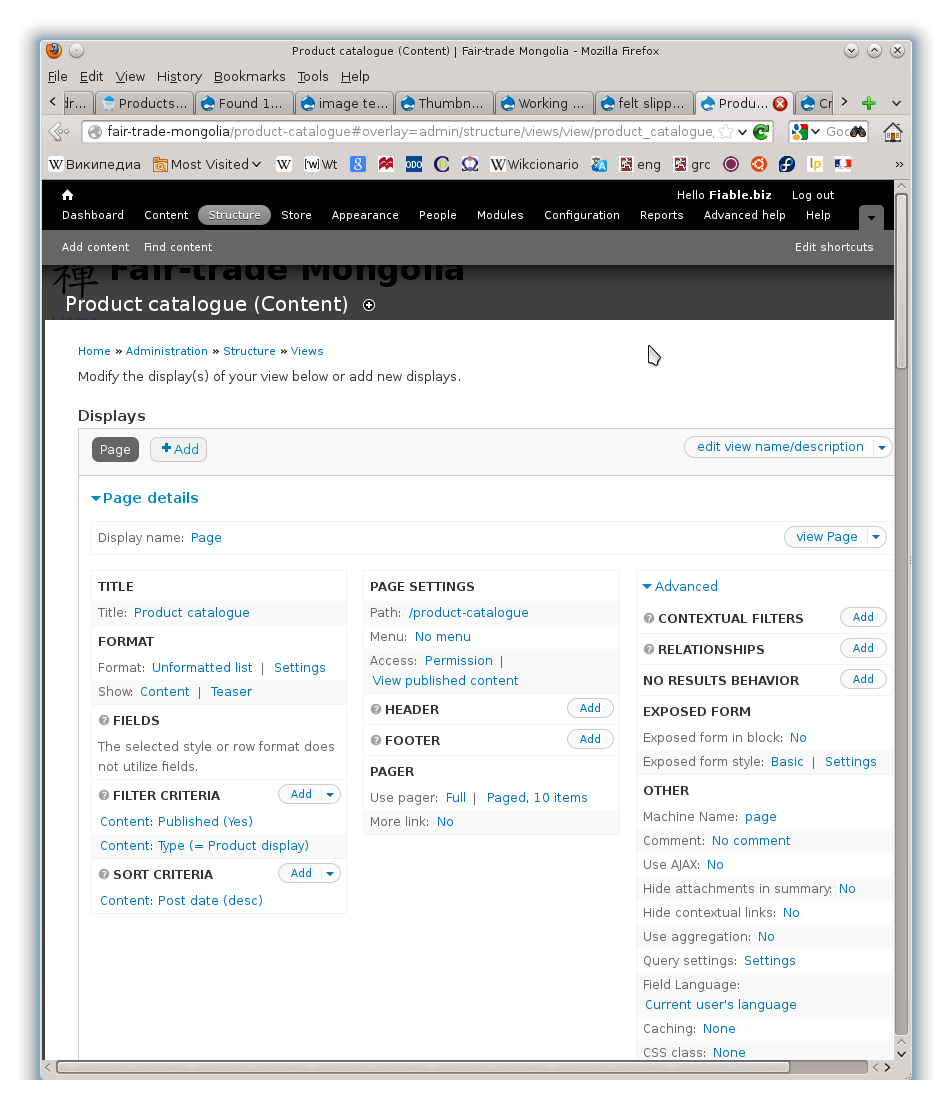Screen dimensions: 952x1120
Task: Open the Structure admin menu item
Action: click(x=234, y=214)
